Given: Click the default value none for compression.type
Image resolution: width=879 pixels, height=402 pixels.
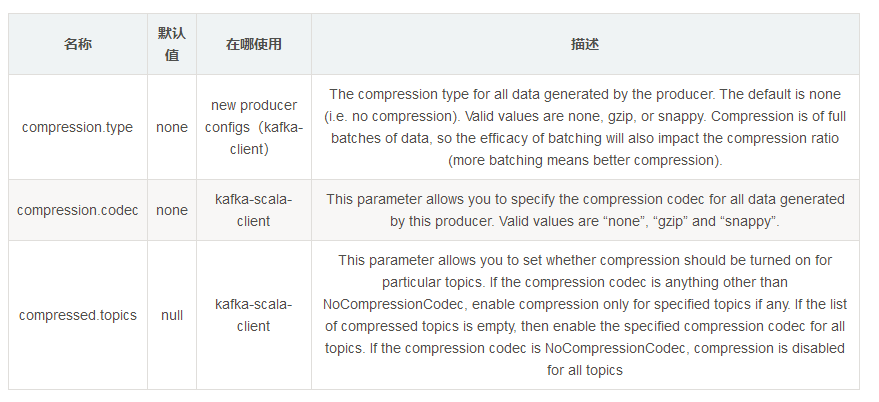Looking at the screenshot, I should (x=171, y=127).
